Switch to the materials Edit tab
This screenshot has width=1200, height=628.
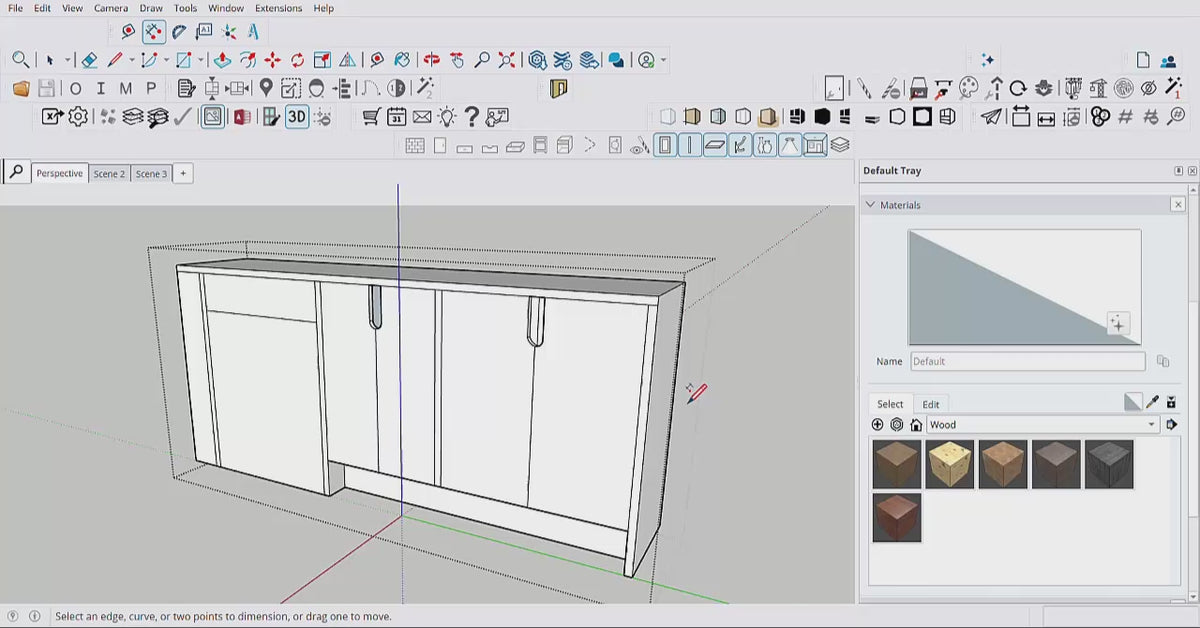point(931,404)
